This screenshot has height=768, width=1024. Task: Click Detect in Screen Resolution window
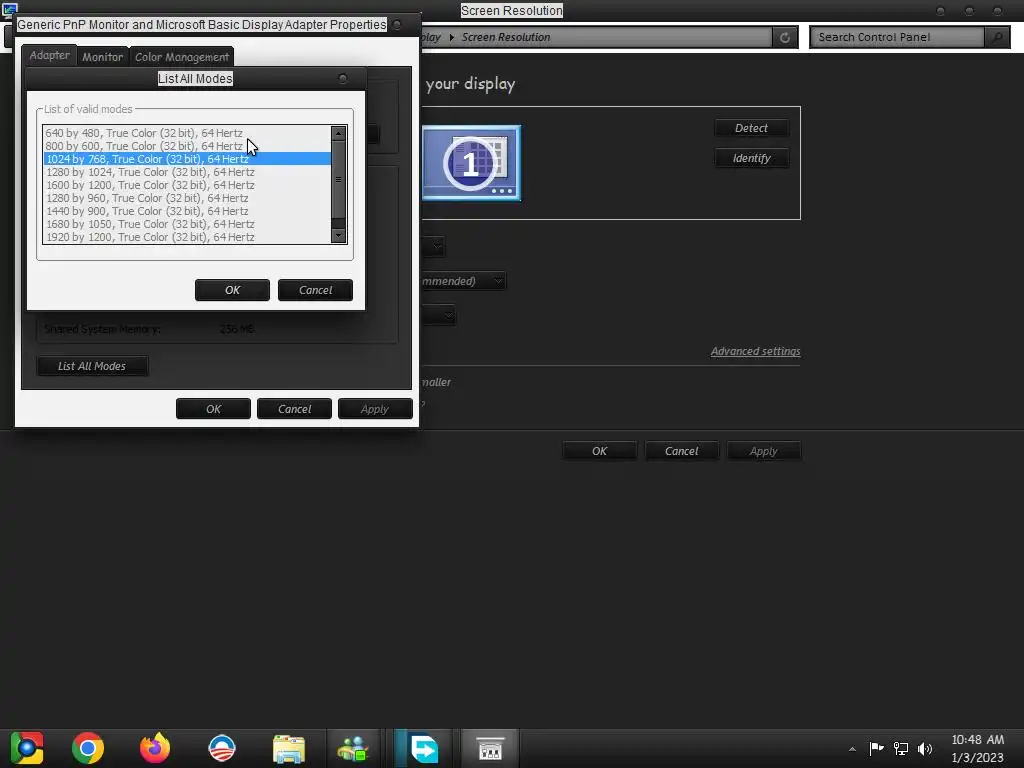(752, 128)
